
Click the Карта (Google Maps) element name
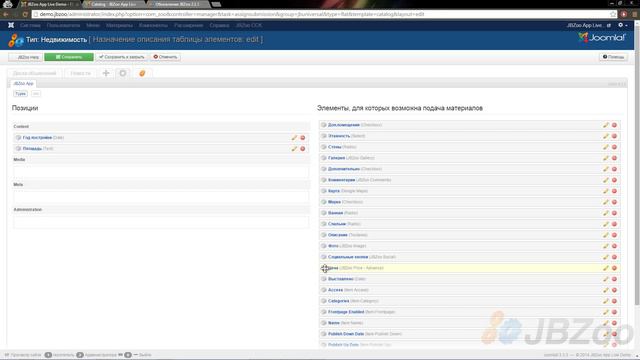pyautogui.click(x=333, y=191)
